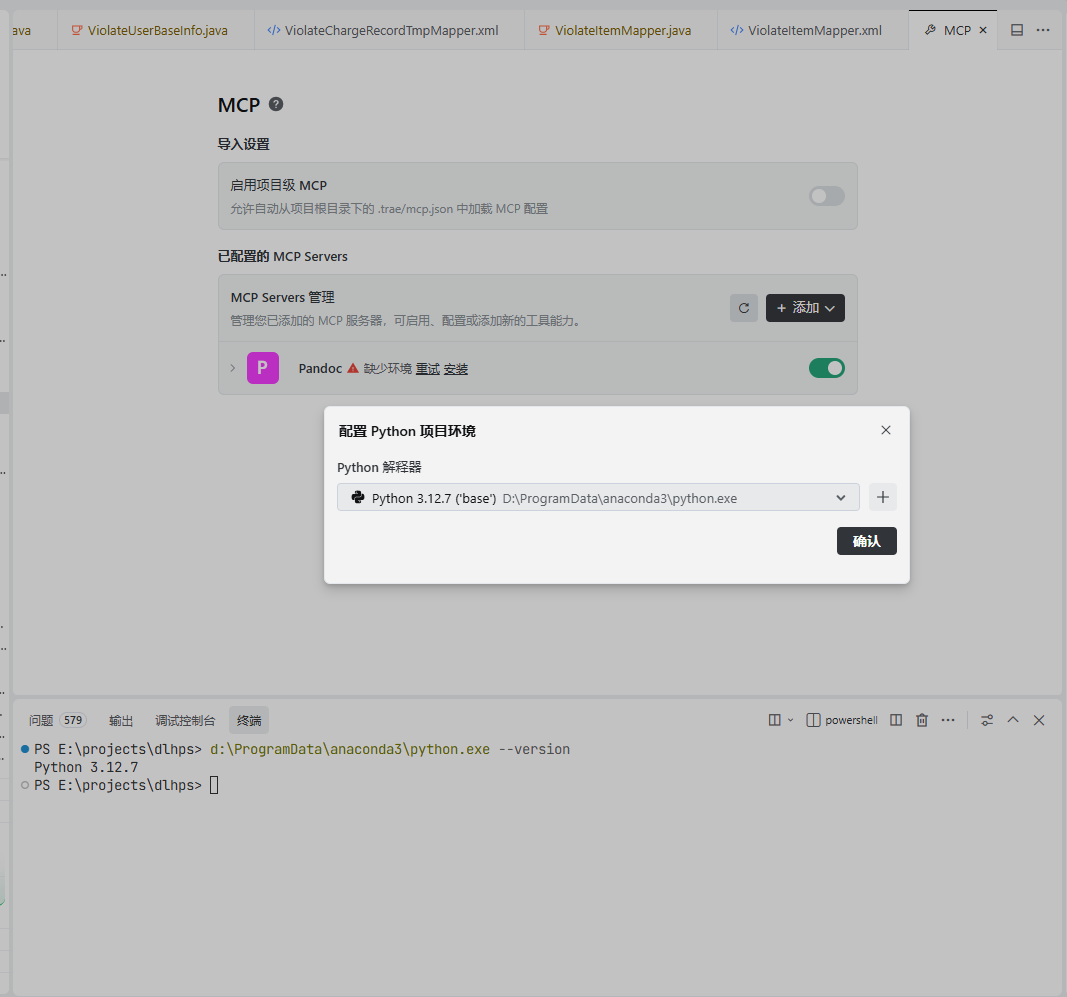The width and height of the screenshot is (1067, 997).
Task: Refresh the MCP Servers list
Action: [x=744, y=308]
